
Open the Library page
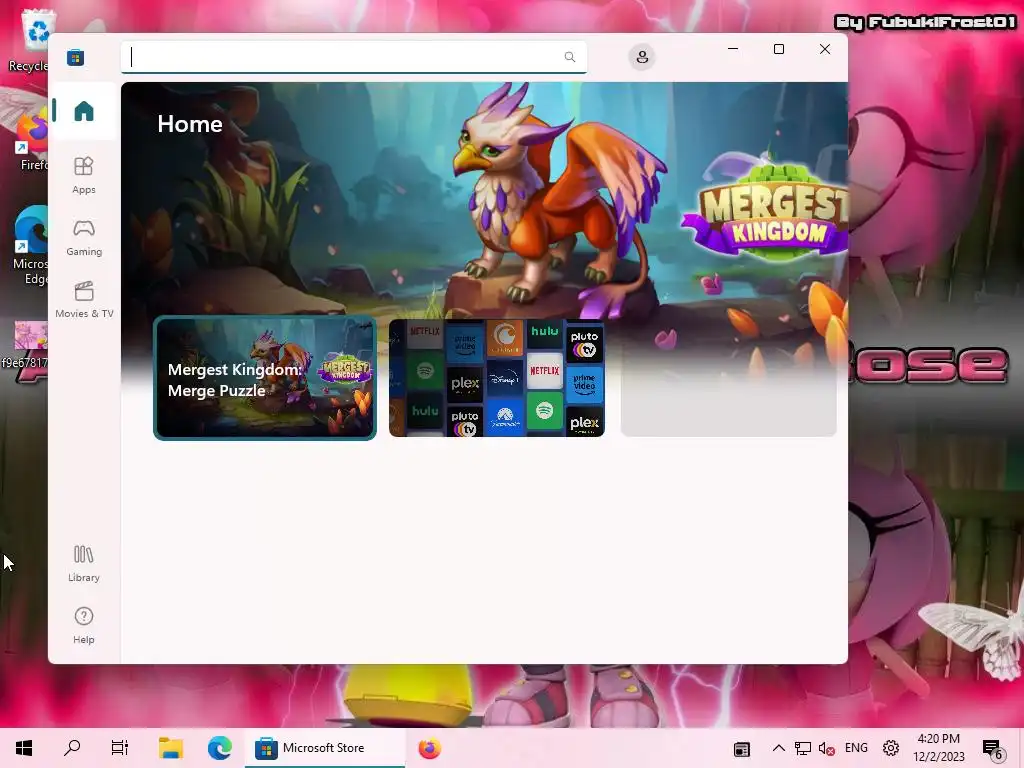click(x=84, y=564)
